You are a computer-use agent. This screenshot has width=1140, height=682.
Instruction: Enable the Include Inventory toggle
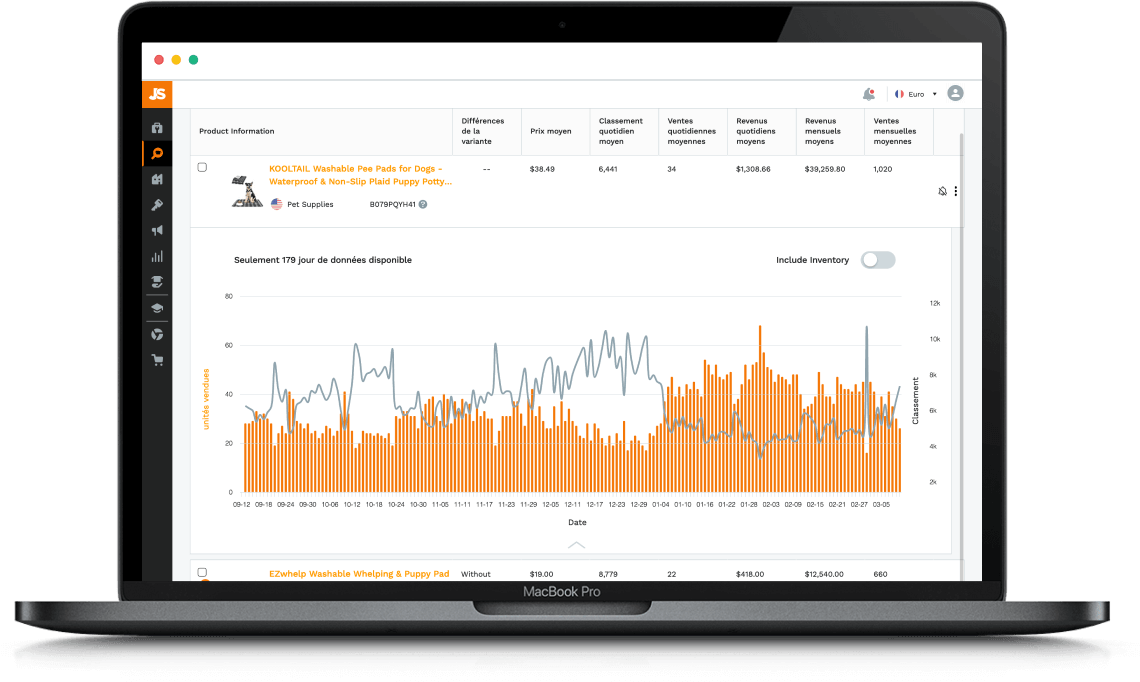pos(878,260)
